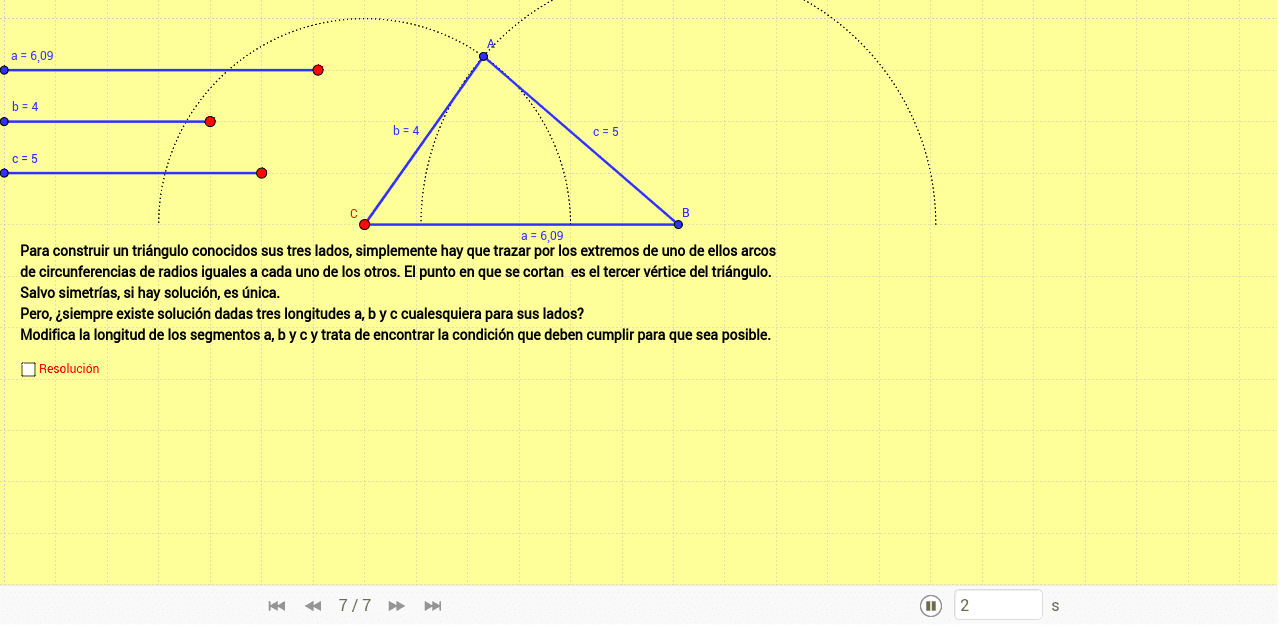The height and width of the screenshot is (625, 1279).
Task: Click the 'a = 6.09' label under triangle base
Action: (542, 236)
